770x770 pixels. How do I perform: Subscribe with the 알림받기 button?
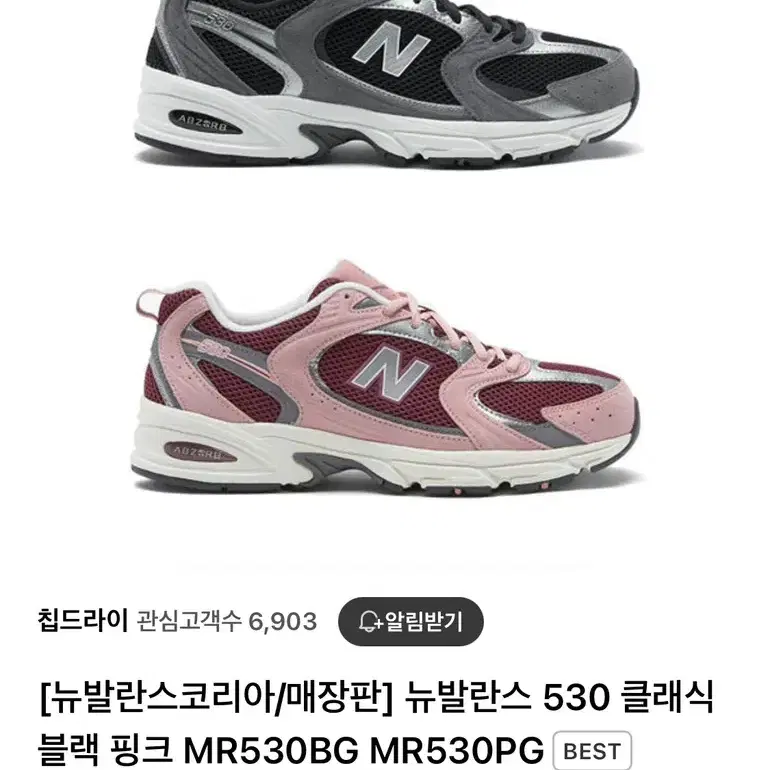411,622
